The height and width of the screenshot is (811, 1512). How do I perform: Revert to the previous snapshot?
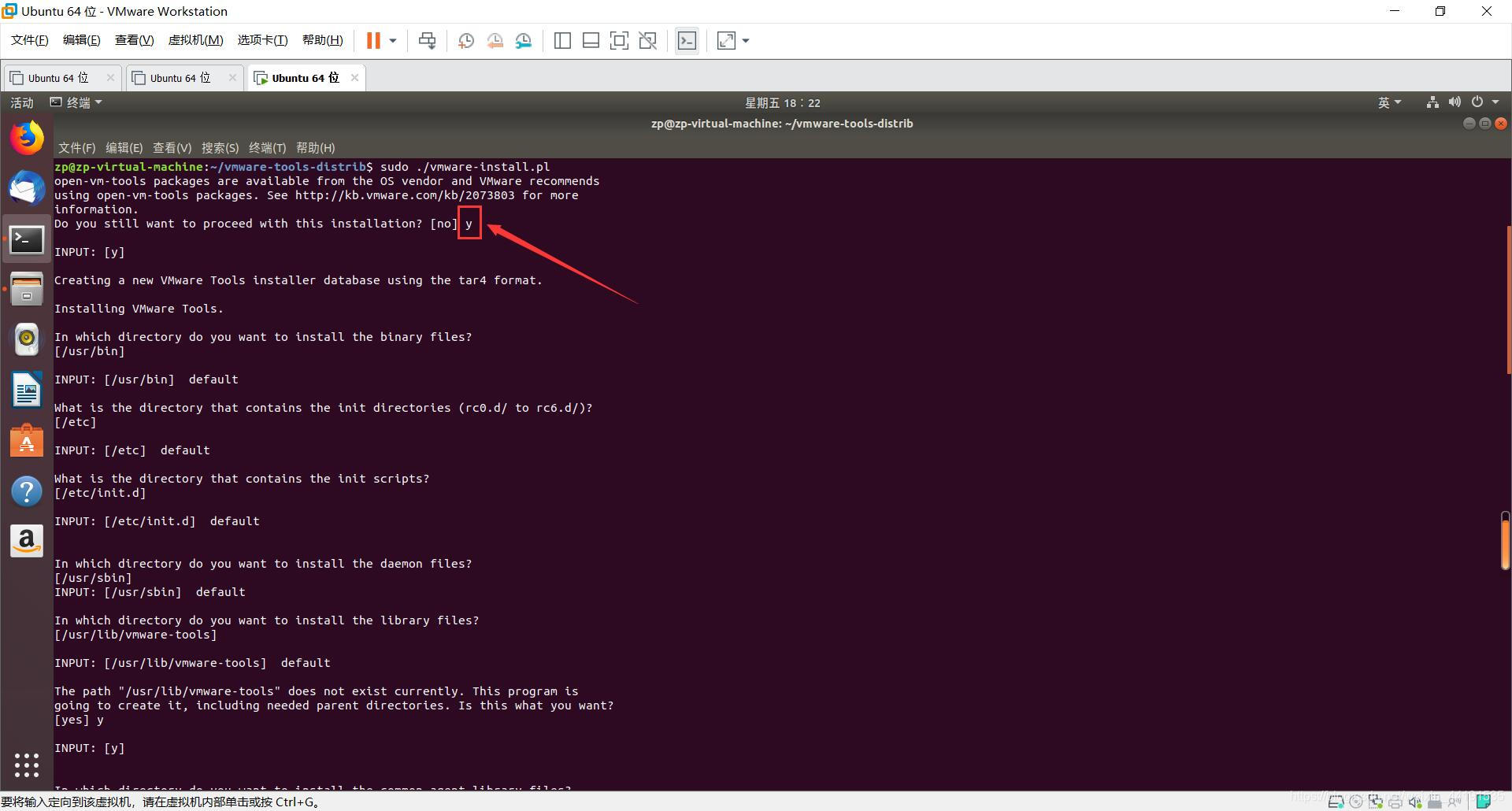495,40
